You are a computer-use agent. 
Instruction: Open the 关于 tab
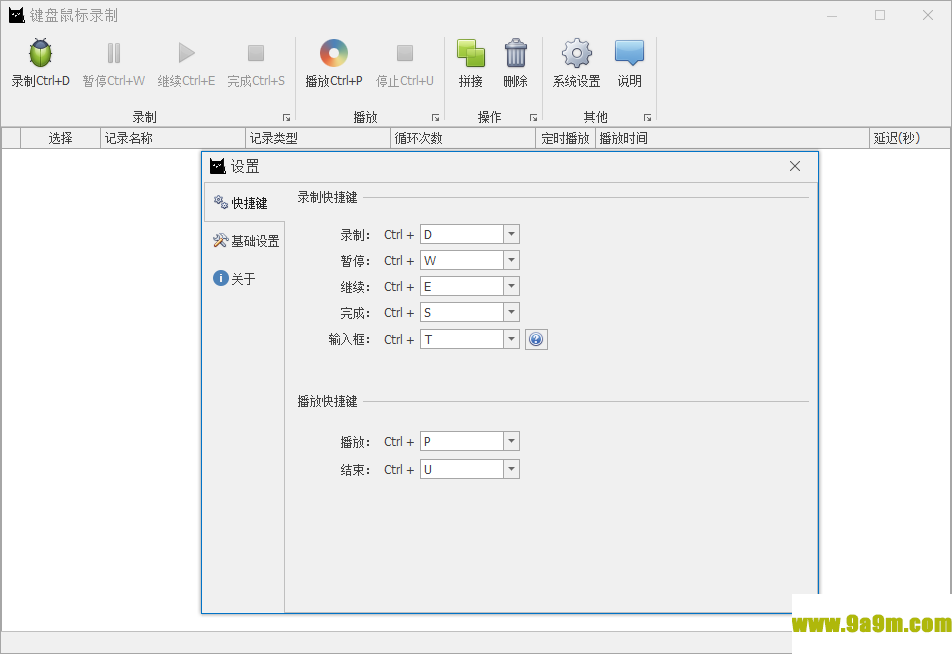234,279
